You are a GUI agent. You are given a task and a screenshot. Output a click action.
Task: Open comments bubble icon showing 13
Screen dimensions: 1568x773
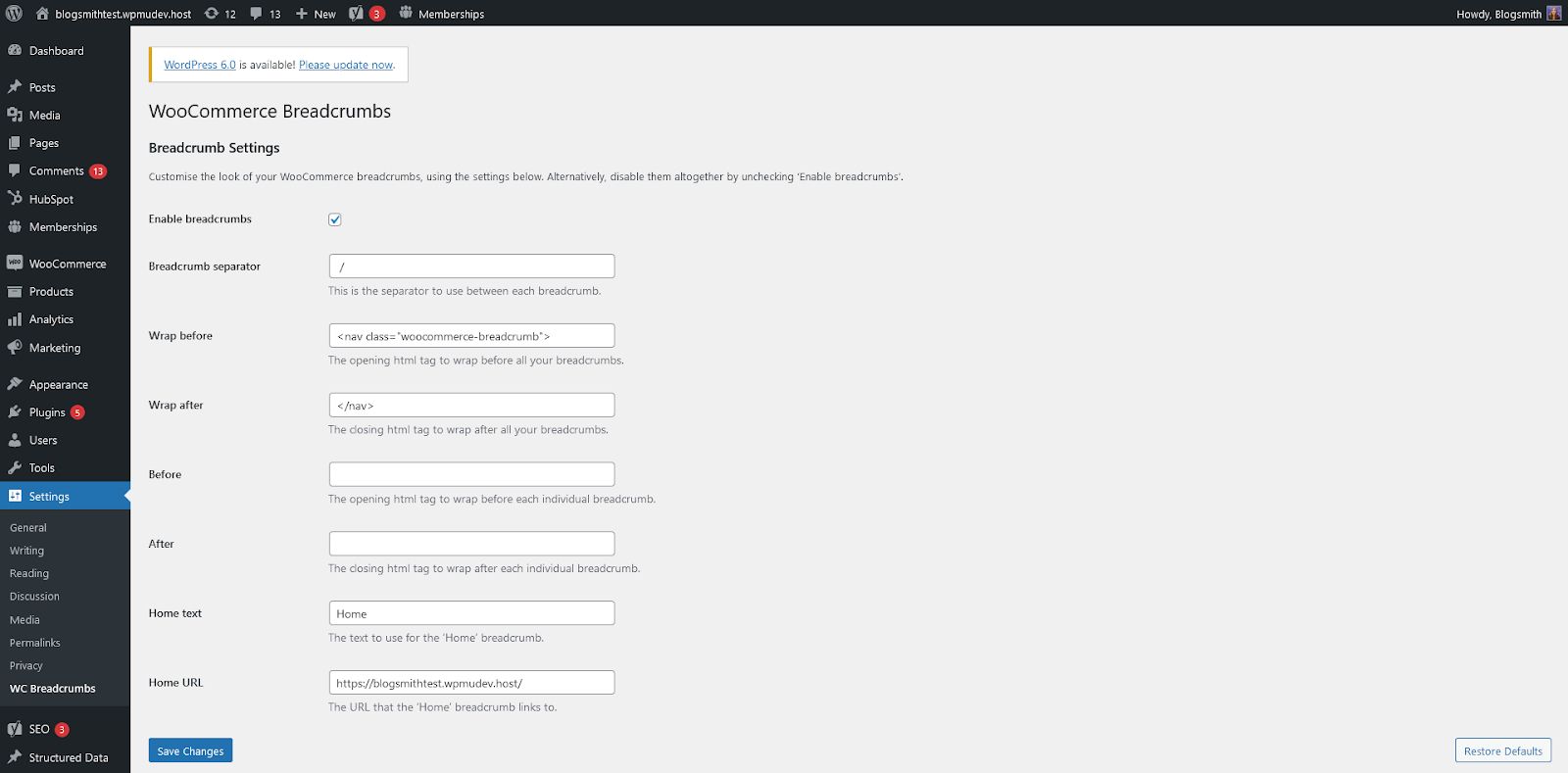tap(256, 14)
